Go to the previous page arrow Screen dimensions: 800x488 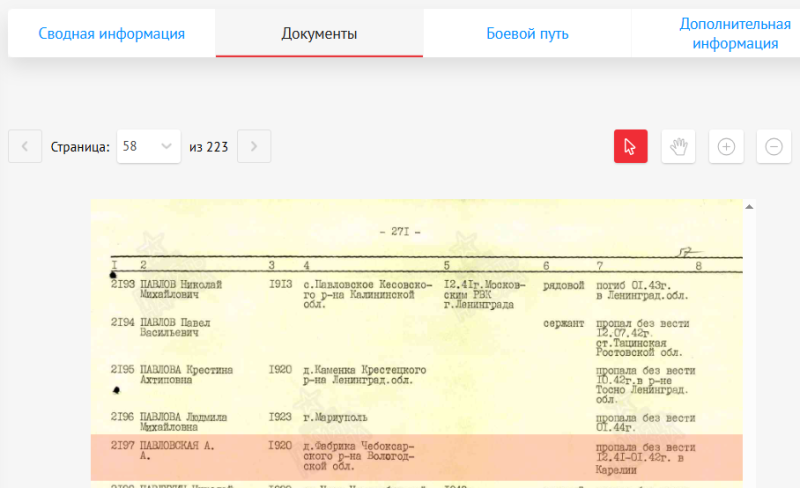pos(25,147)
